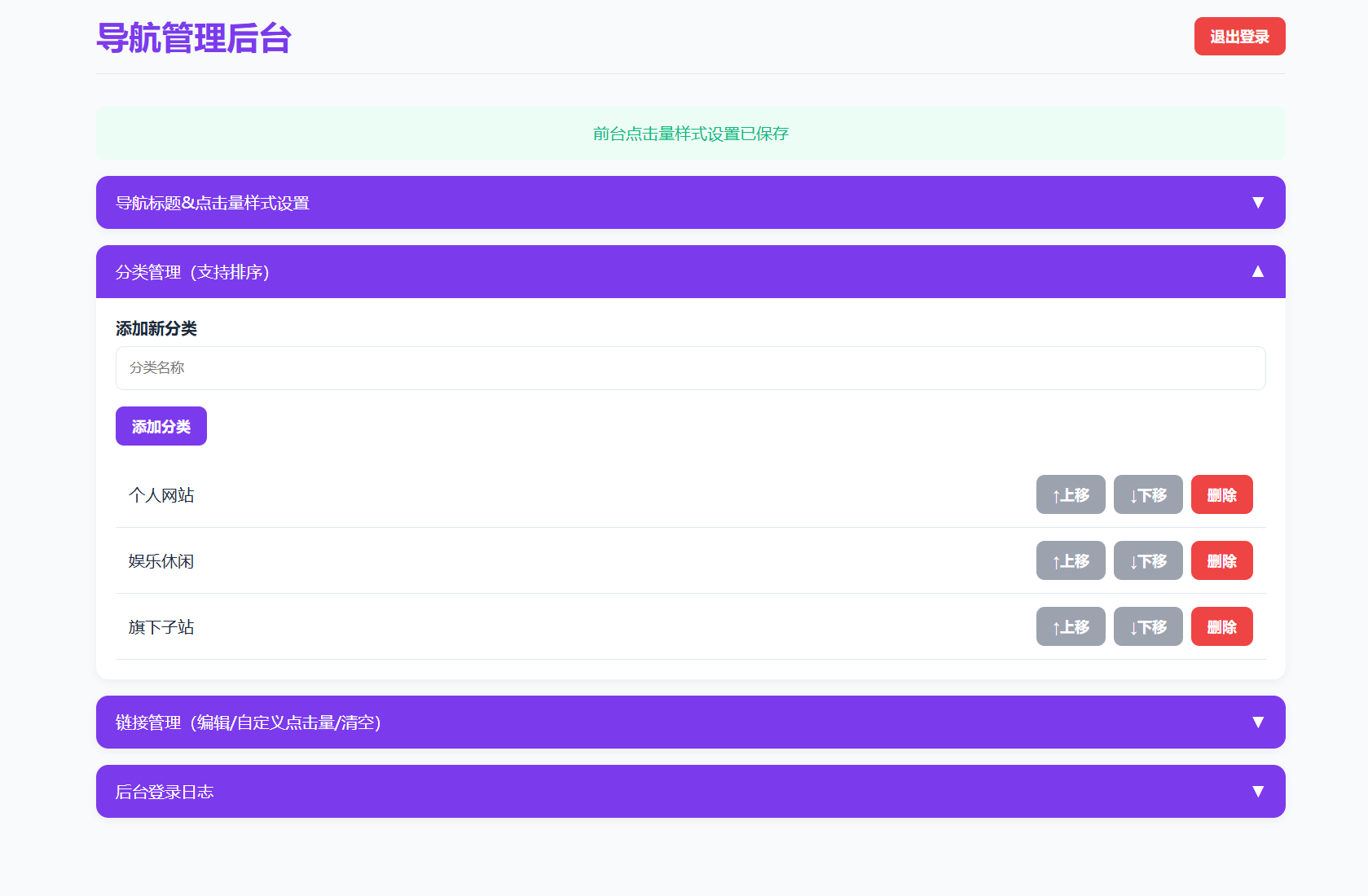The height and width of the screenshot is (896, 1368).
Task: Select the 个人网站 category label
Action: [x=161, y=494]
